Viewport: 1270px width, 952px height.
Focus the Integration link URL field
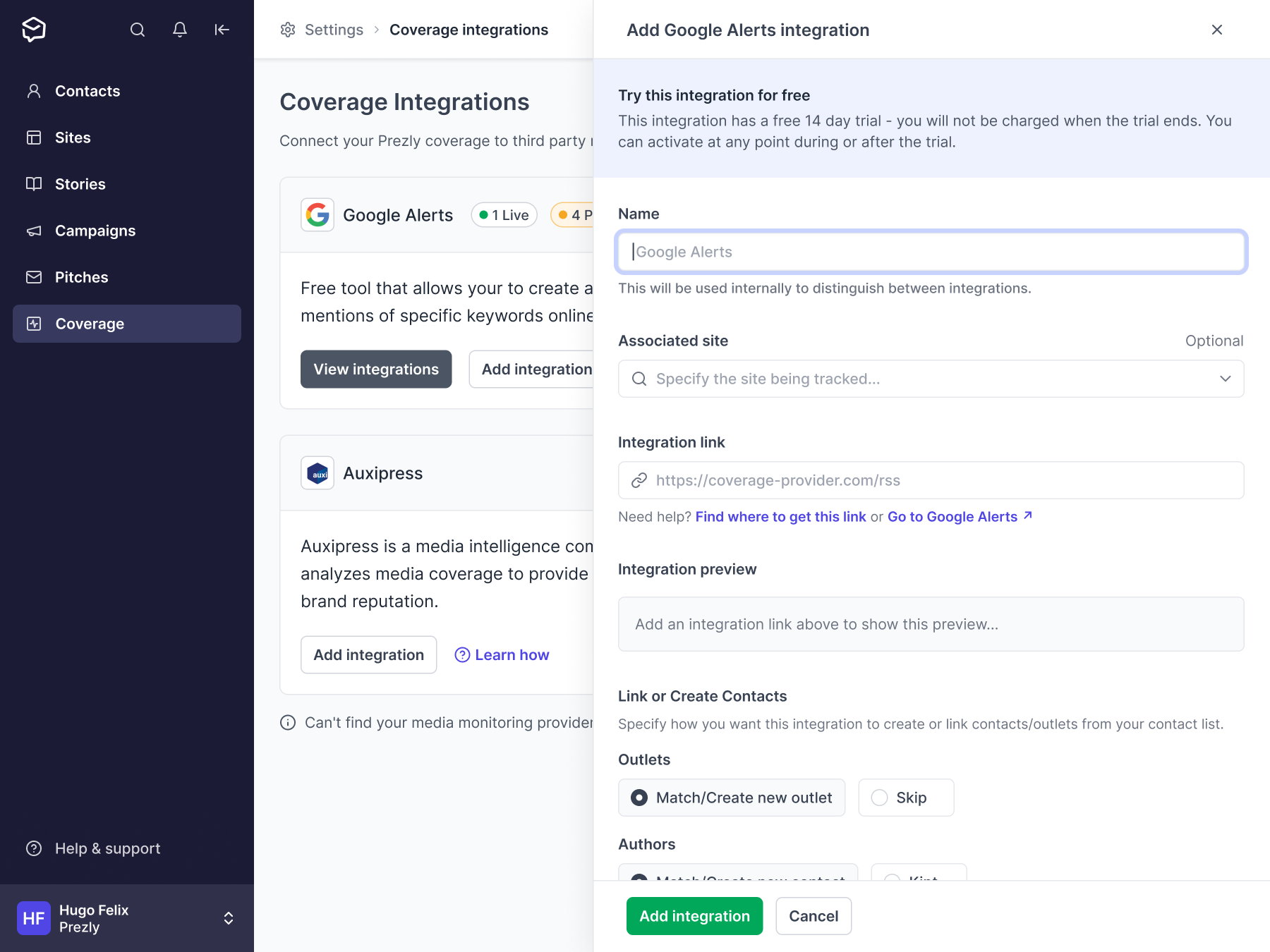pos(931,480)
